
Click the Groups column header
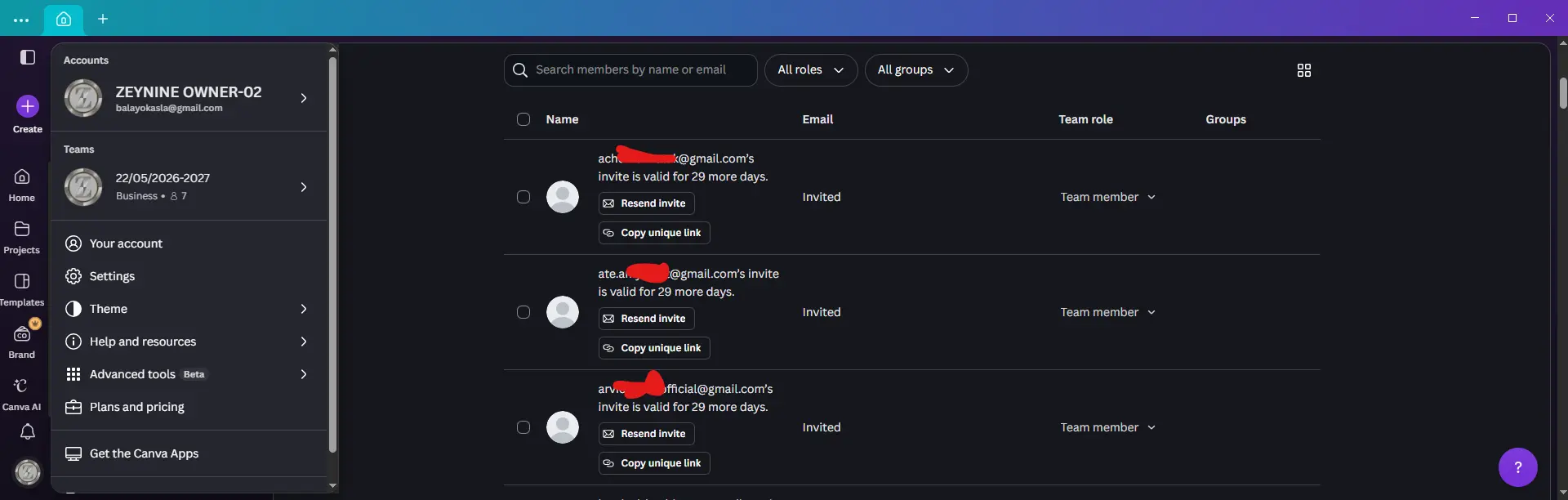(1226, 119)
